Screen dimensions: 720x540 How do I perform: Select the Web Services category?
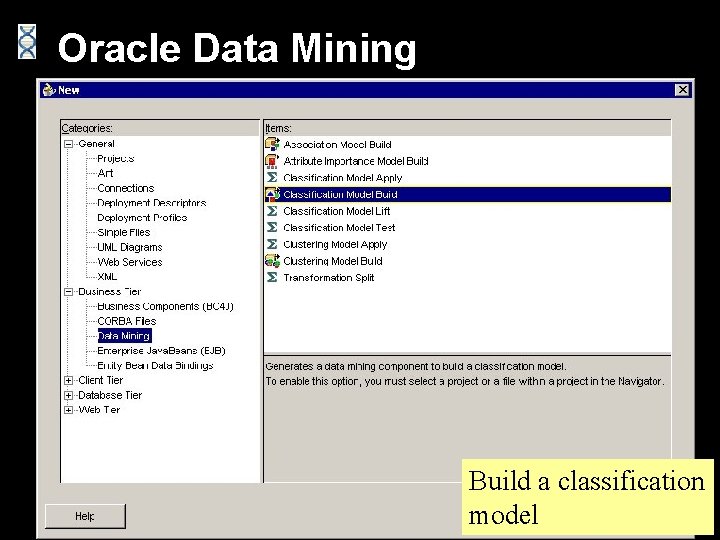coord(130,262)
